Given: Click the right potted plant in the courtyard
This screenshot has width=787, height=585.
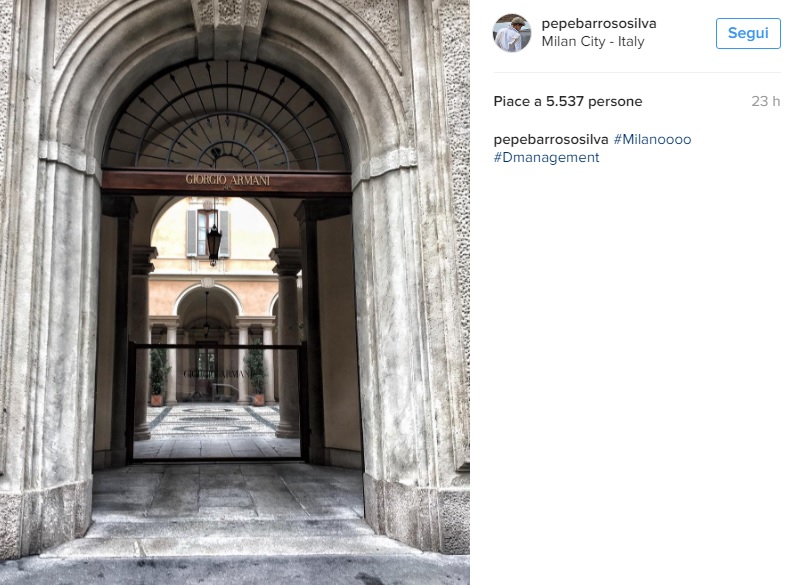Looking at the screenshot, I should click(x=257, y=373).
